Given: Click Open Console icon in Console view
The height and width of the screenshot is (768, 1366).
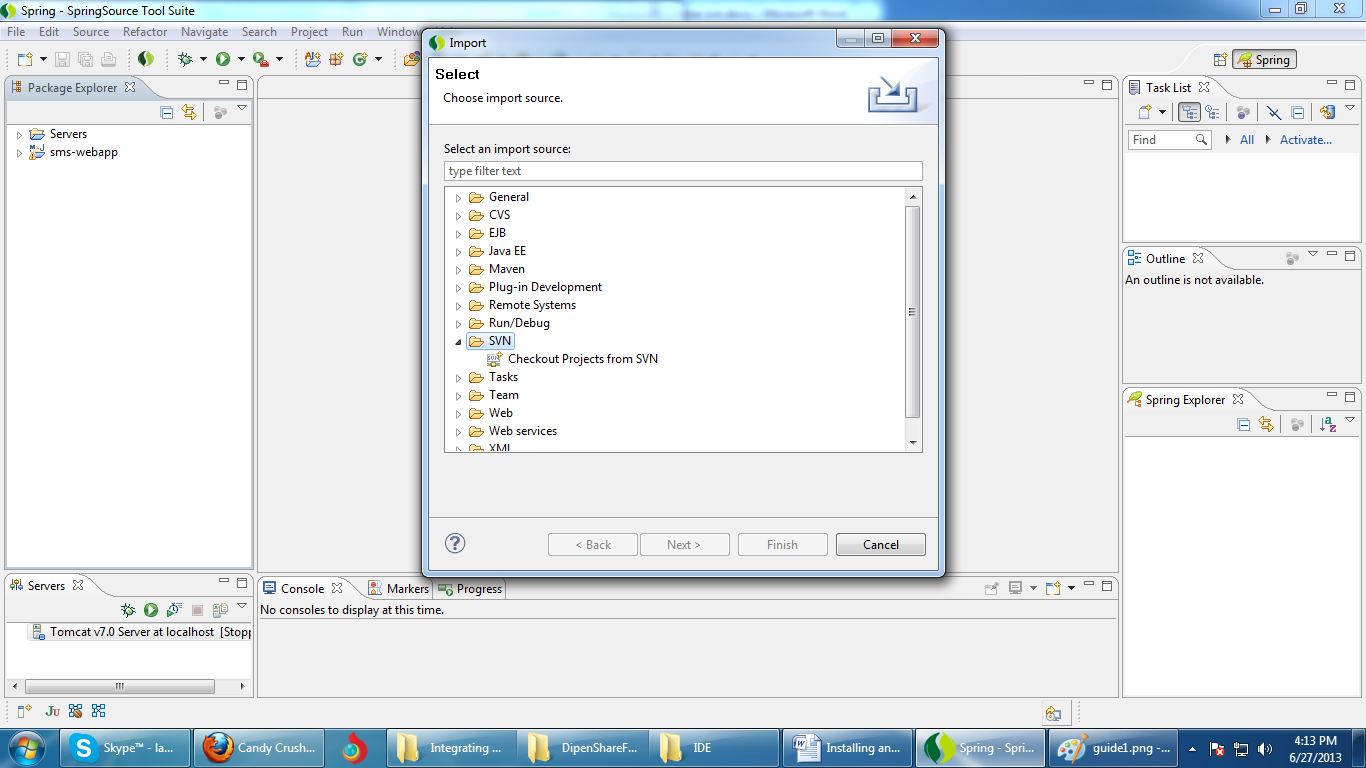Looking at the screenshot, I should 1052,588.
